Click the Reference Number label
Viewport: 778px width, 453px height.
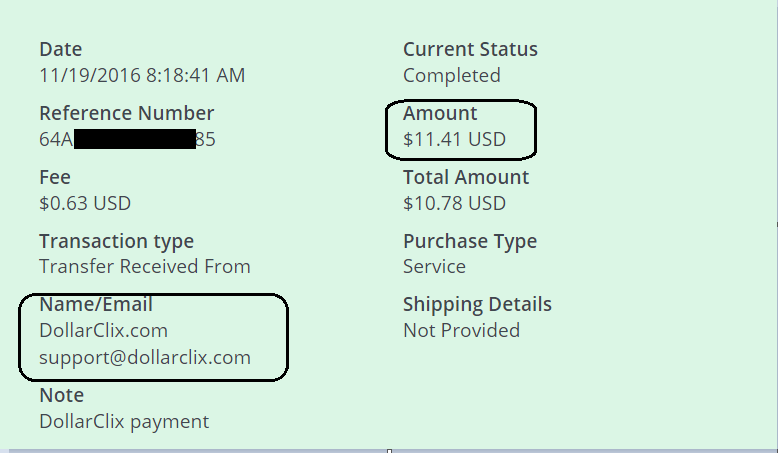point(127,114)
